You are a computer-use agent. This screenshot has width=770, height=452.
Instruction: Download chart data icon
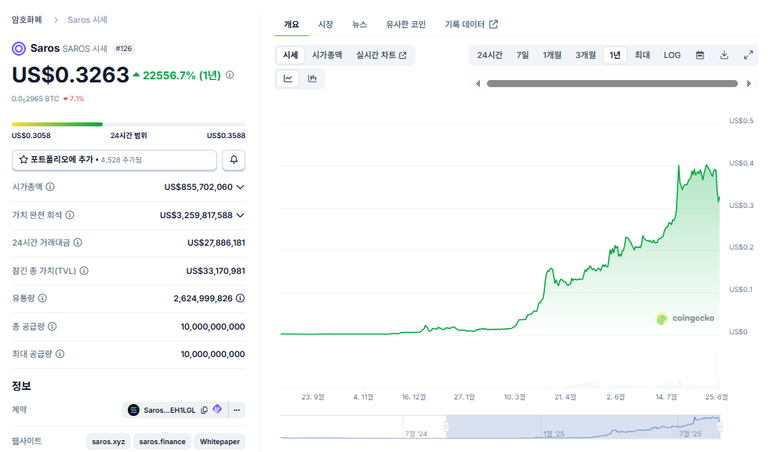point(724,55)
